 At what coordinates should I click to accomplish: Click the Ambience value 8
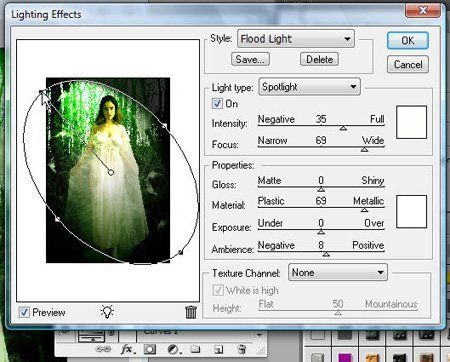[x=321, y=245]
